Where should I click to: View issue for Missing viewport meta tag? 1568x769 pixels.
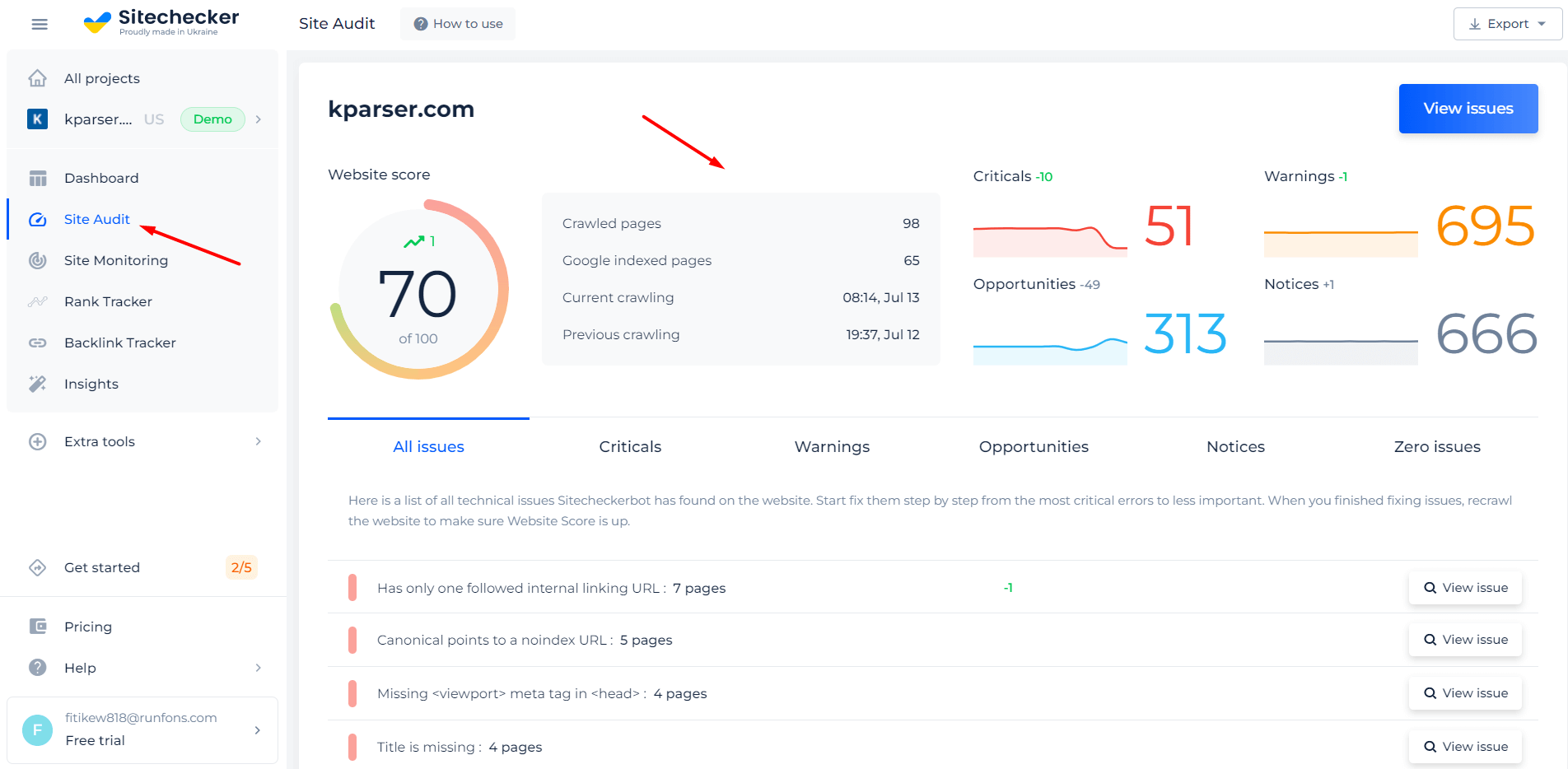(1465, 693)
